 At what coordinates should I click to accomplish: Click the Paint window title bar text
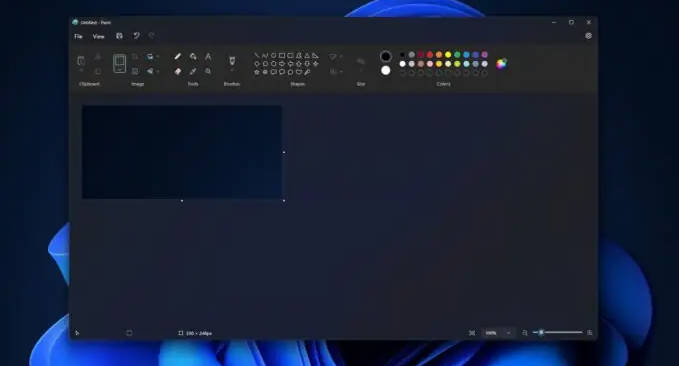[96, 22]
